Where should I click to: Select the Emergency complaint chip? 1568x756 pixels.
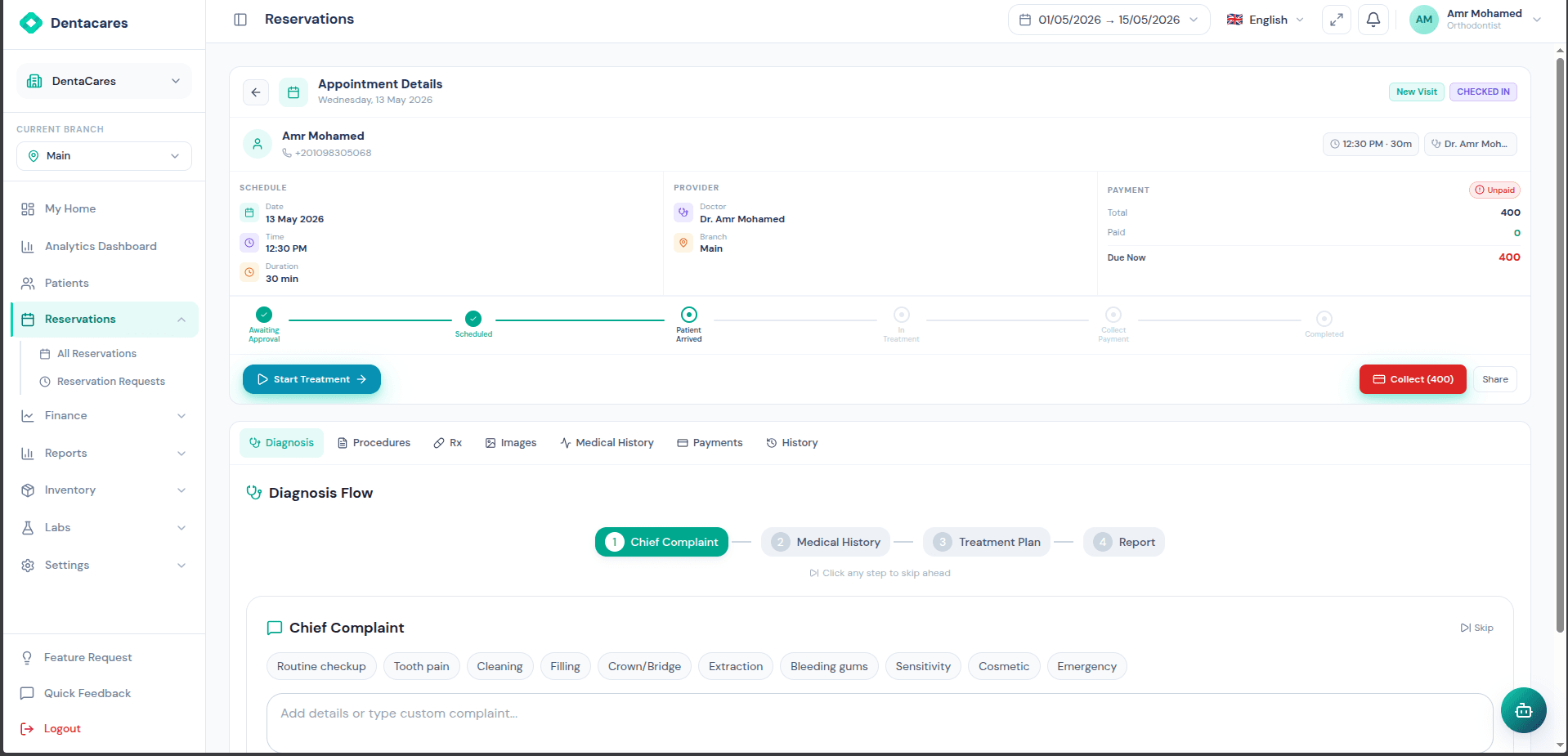1086,667
